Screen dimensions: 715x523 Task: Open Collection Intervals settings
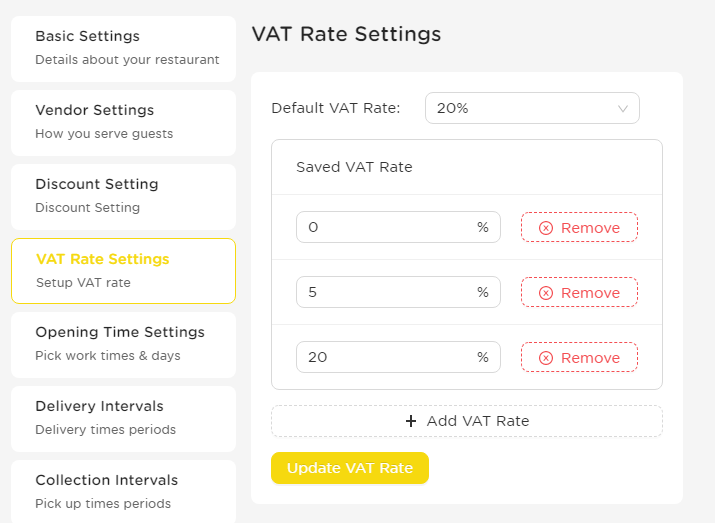(x=123, y=492)
